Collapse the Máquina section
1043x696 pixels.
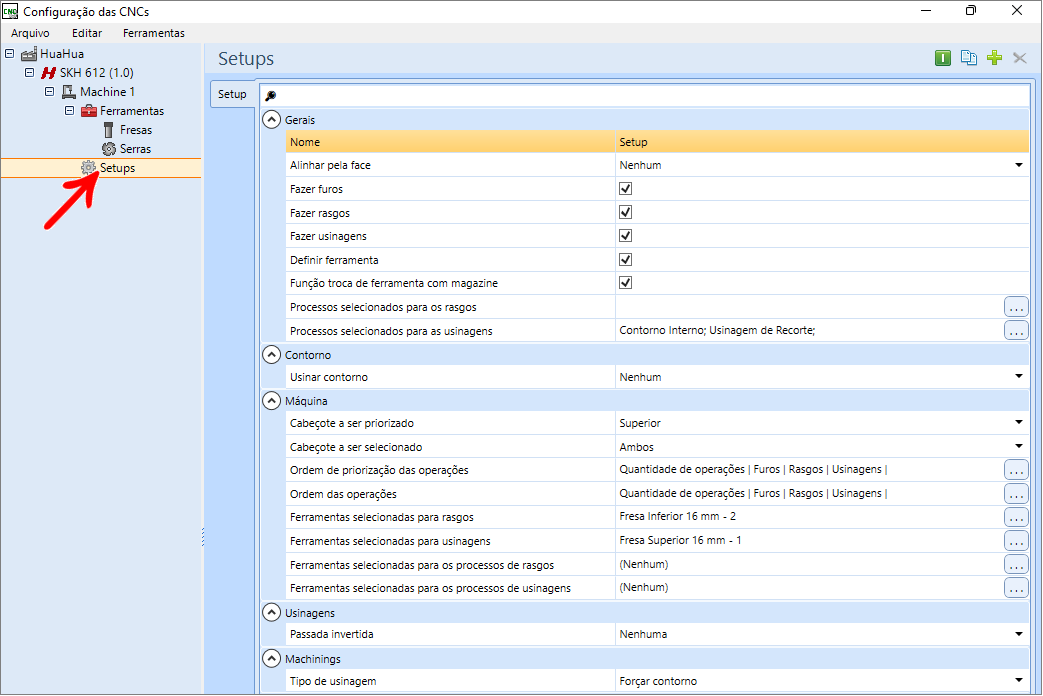tap(271, 401)
